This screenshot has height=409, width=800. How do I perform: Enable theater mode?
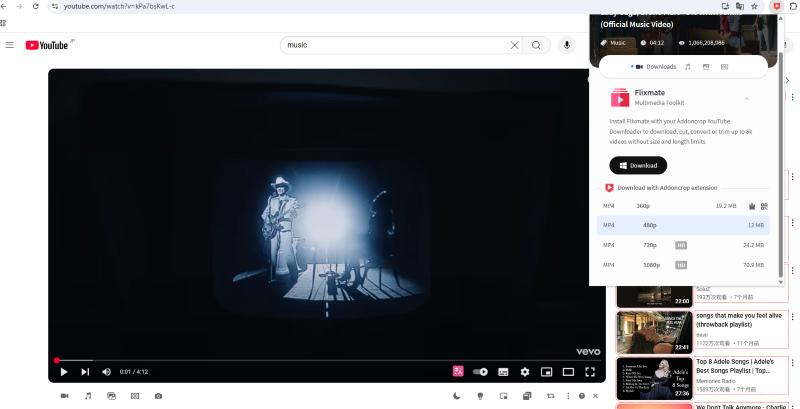(568, 372)
